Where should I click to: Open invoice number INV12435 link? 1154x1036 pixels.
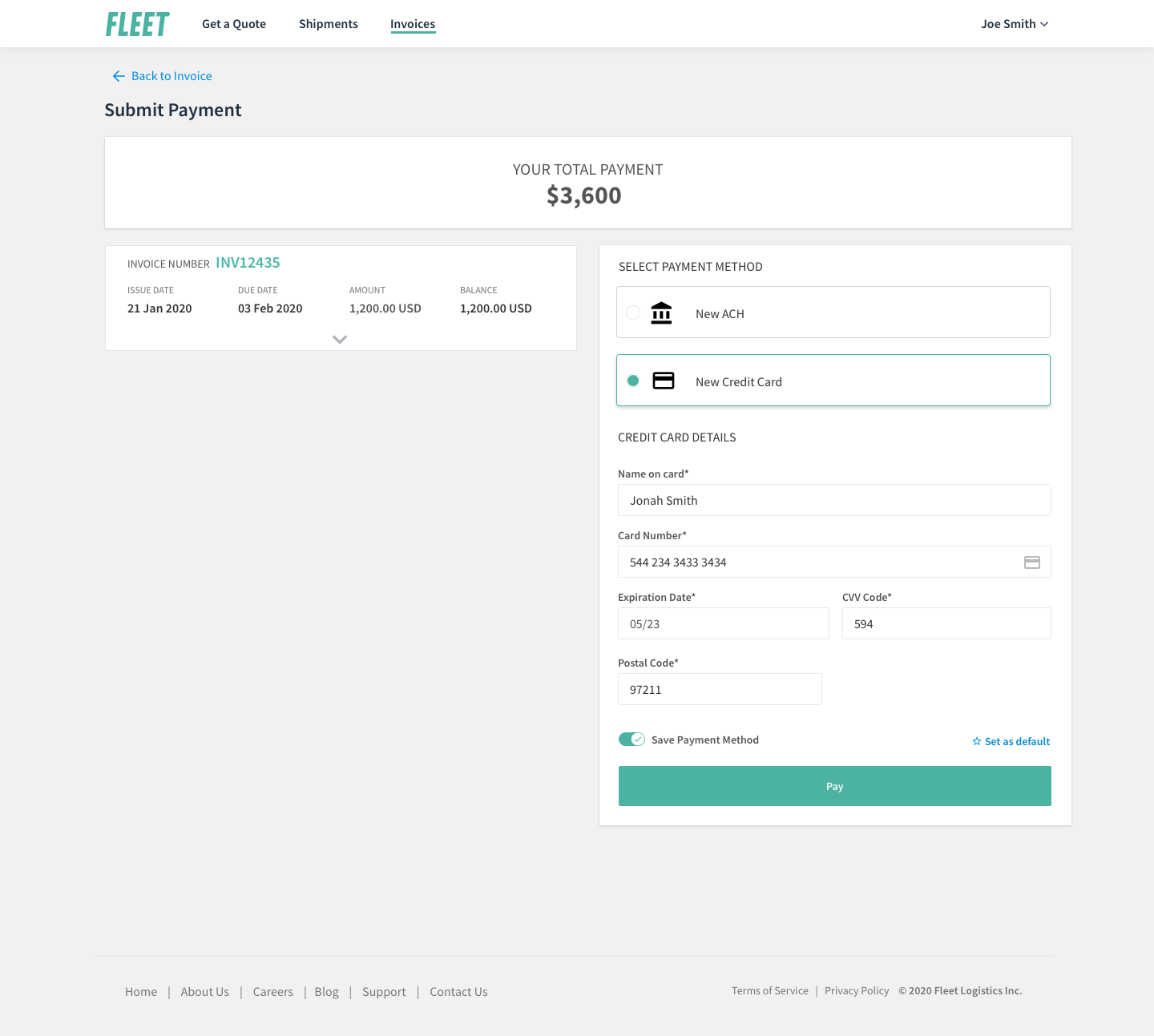click(248, 263)
